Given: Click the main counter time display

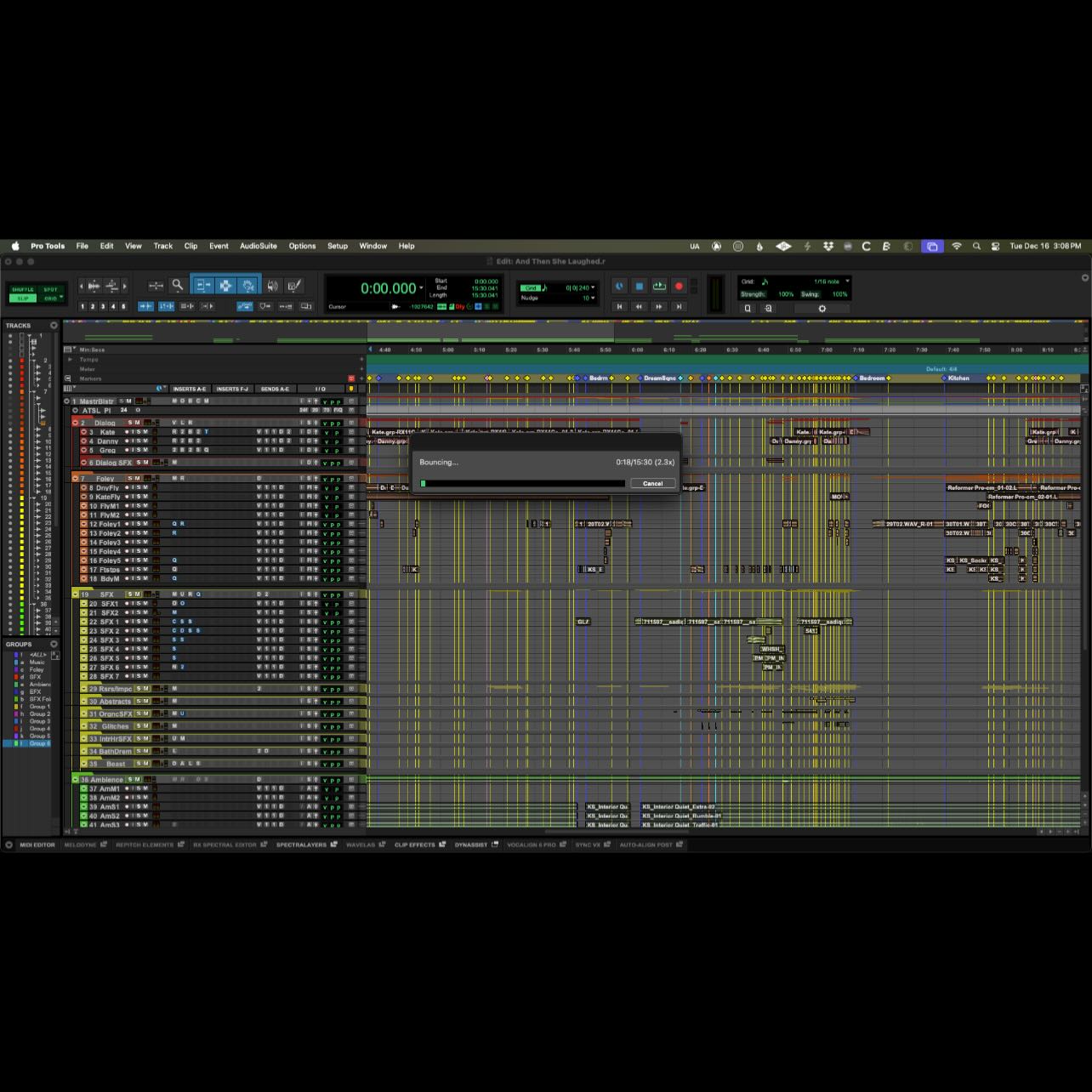Looking at the screenshot, I should coord(388,287).
